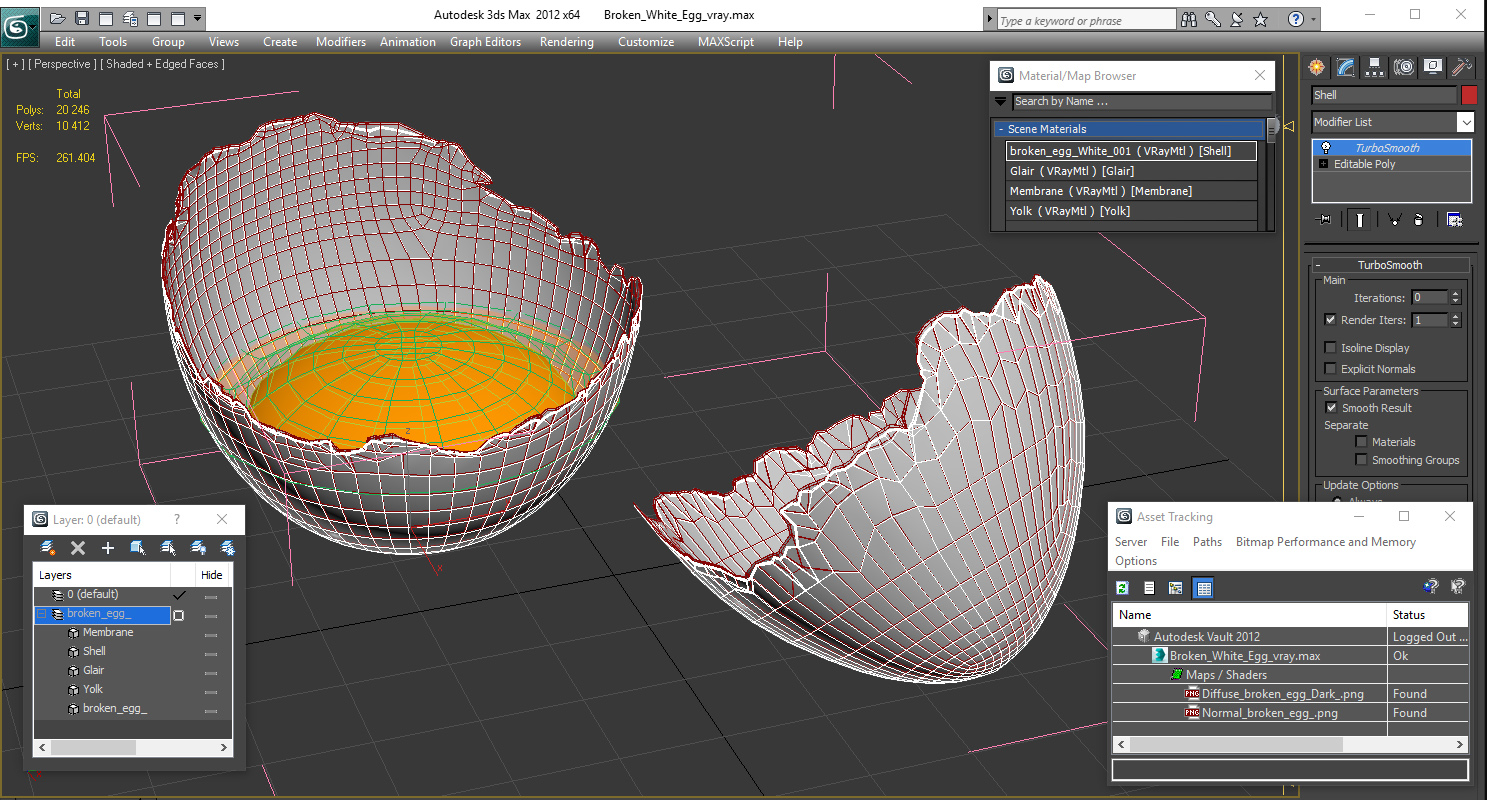Open the Utilities hammer panel tab
This screenshot has width=1487, height=800.
click(x=1462, y=67)
